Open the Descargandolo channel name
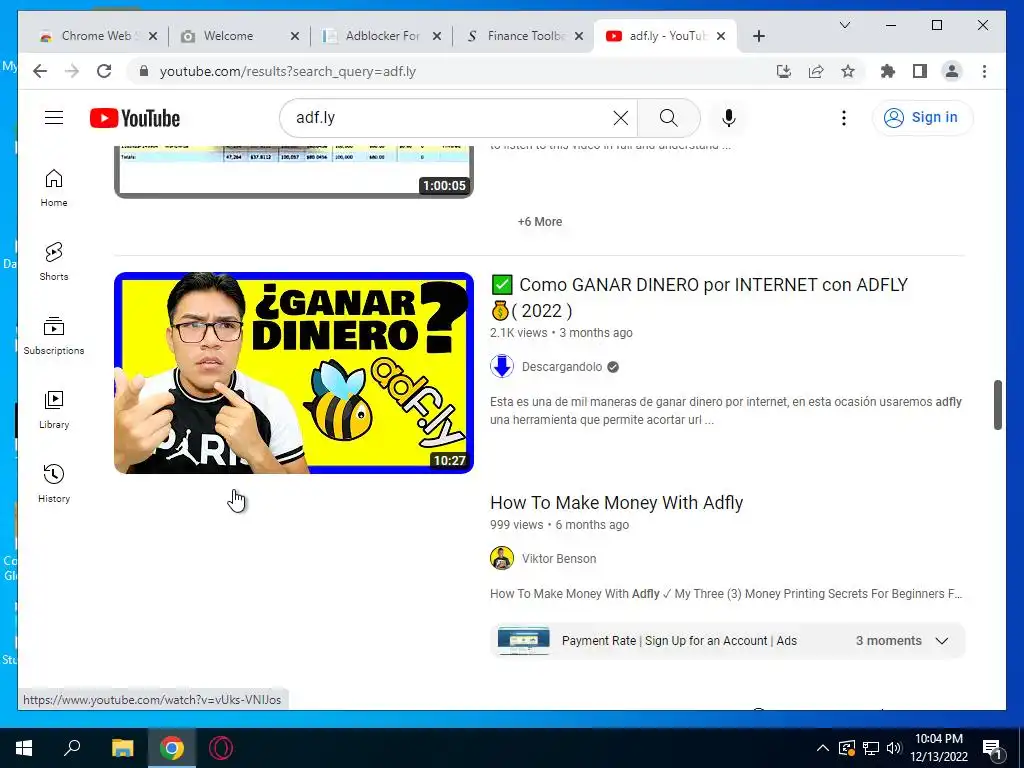The height and width of the screenshot is (768, 1024). point(562,366)
